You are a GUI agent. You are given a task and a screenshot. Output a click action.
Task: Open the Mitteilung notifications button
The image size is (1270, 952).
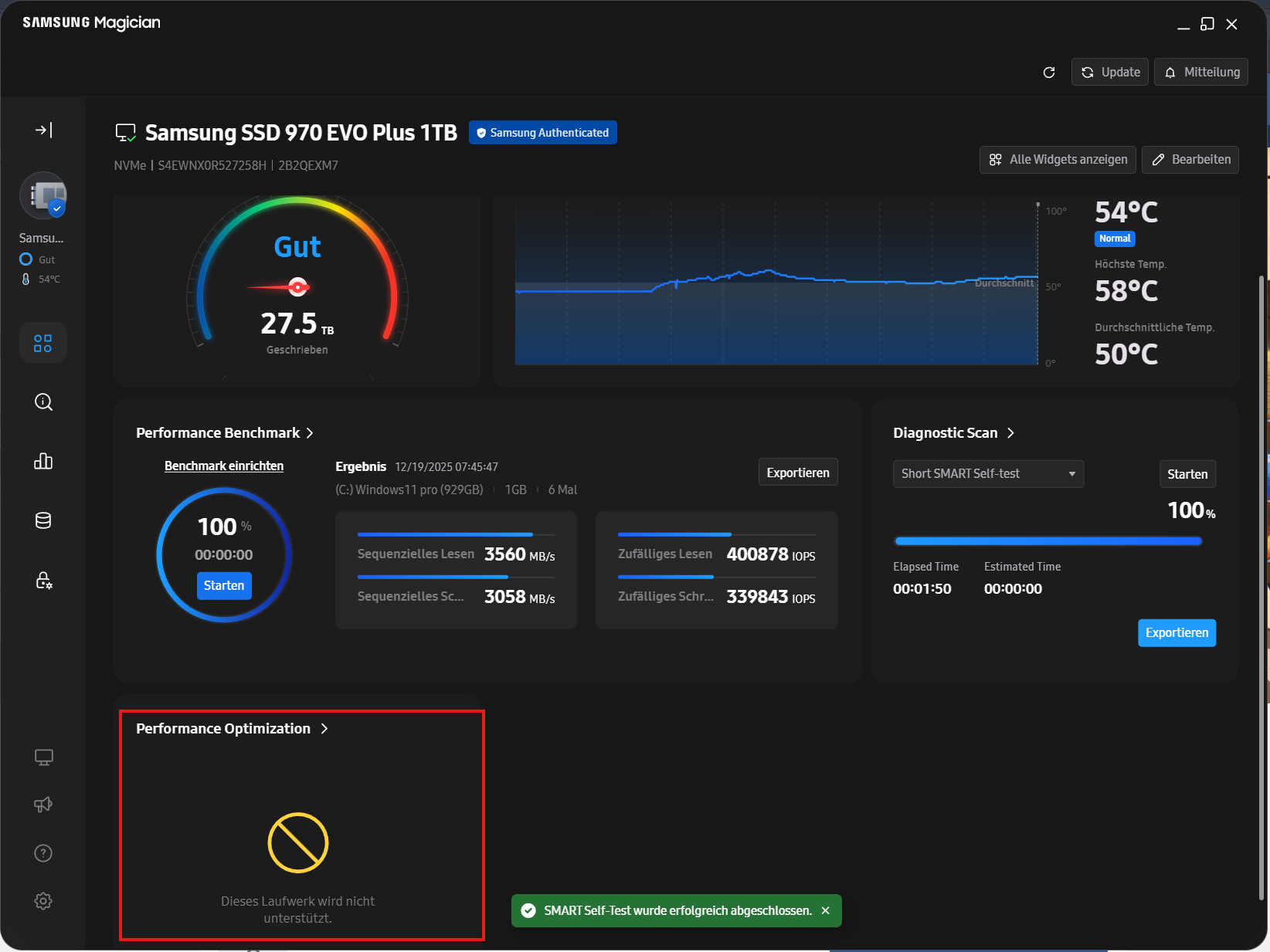pos(1201,73)
